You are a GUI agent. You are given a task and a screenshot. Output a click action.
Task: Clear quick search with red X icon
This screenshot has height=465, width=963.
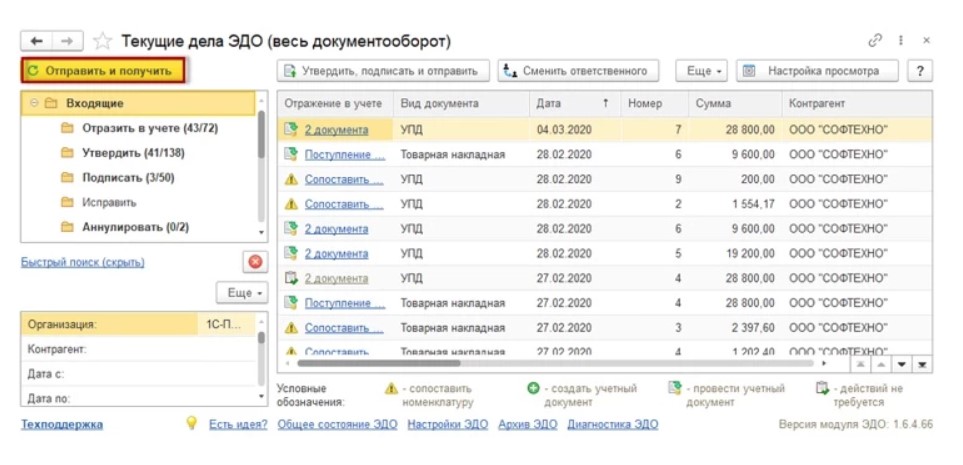(255, 262)
